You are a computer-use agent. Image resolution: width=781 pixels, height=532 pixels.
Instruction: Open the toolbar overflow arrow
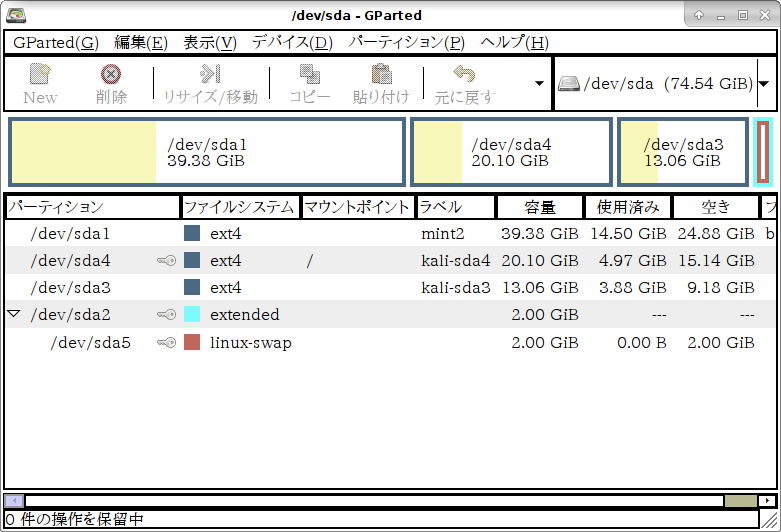tap(539, 83)
